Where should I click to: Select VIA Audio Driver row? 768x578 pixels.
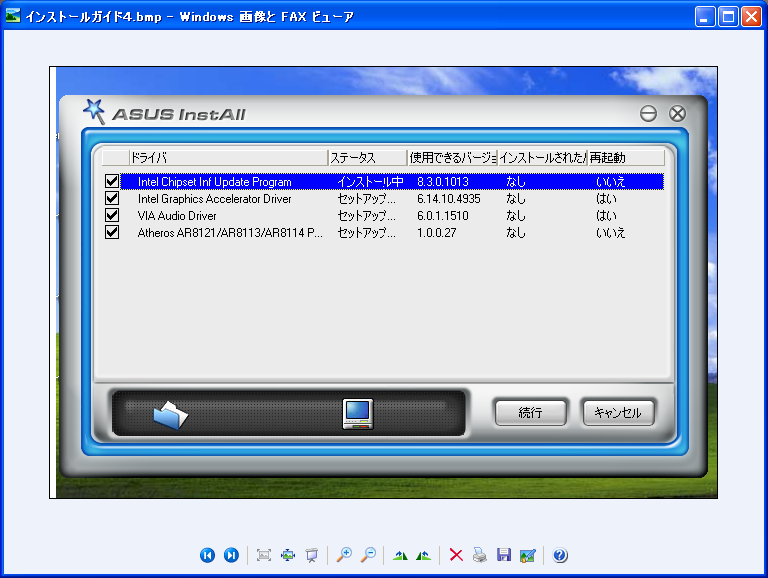click(x=392, y=216)
